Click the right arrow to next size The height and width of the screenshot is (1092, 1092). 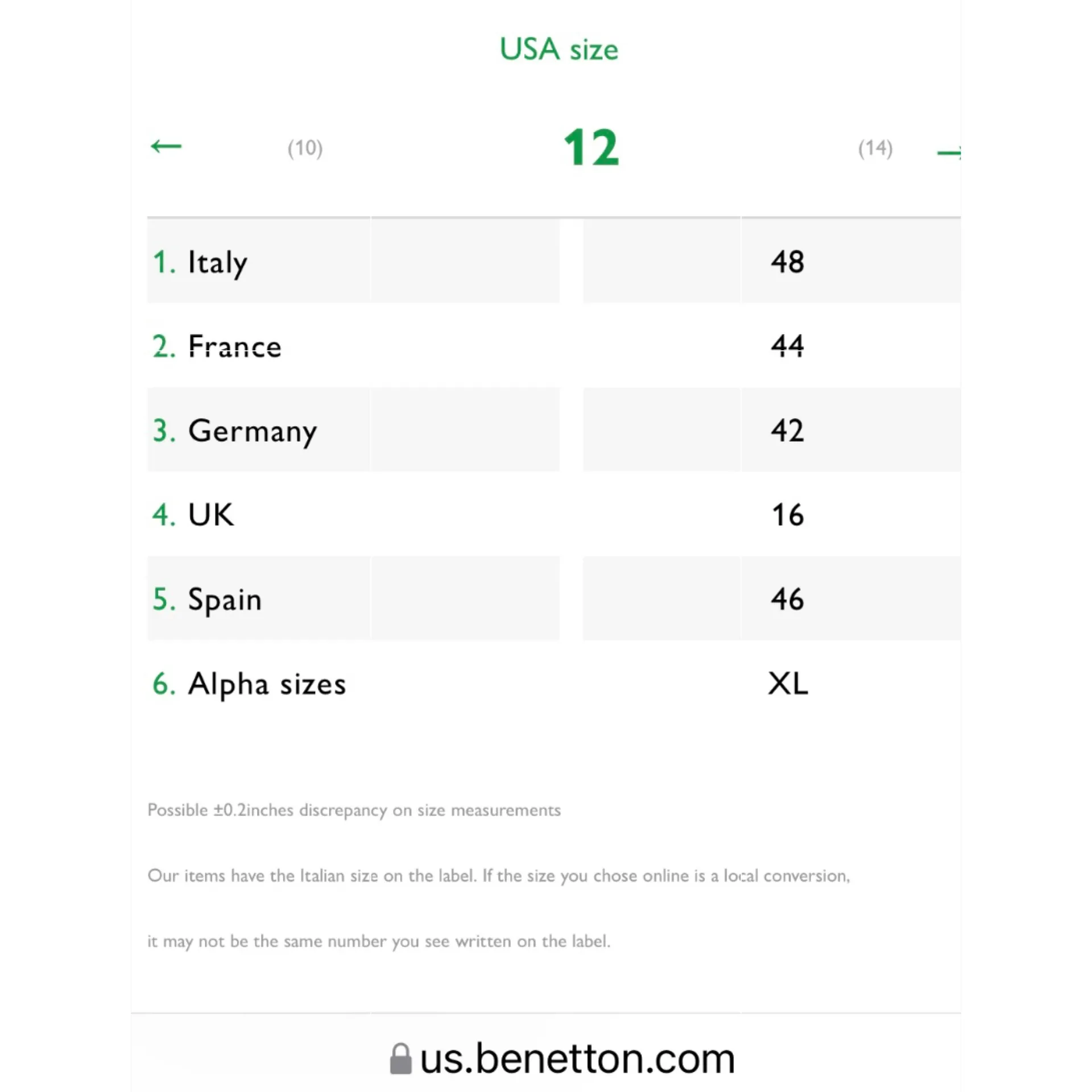pos(949,152)
